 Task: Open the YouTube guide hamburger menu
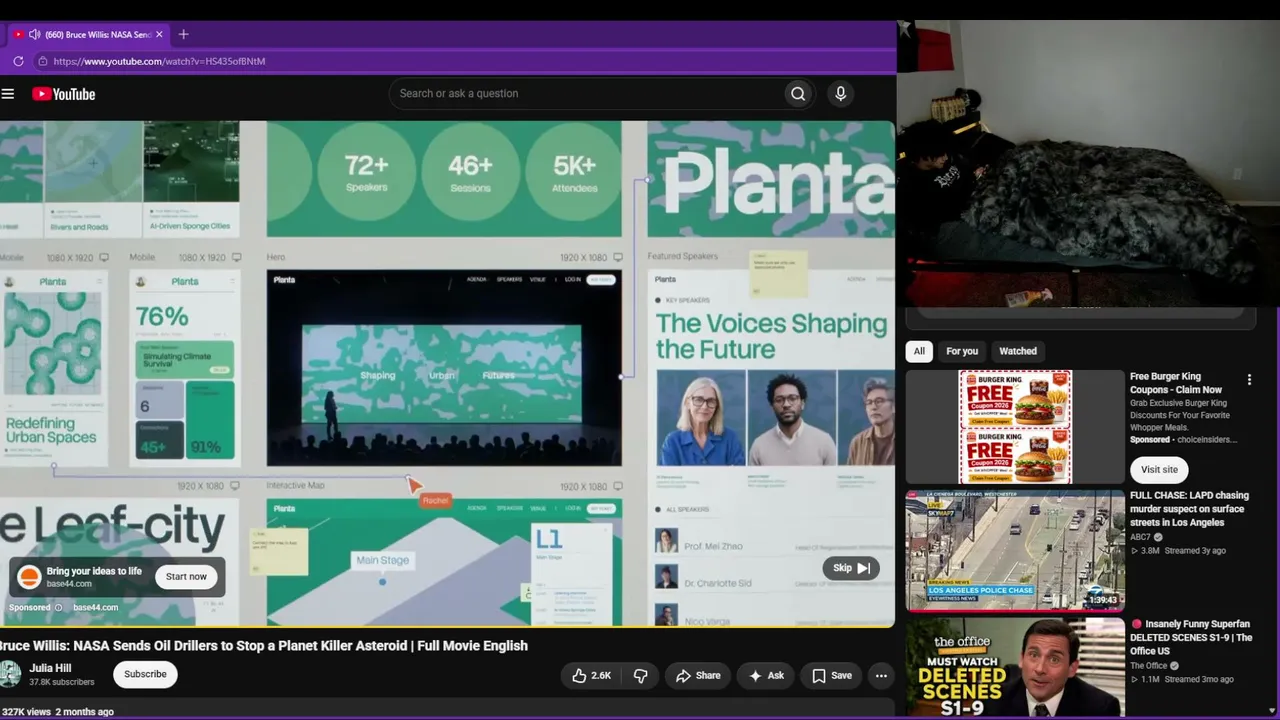pos(8,94)
